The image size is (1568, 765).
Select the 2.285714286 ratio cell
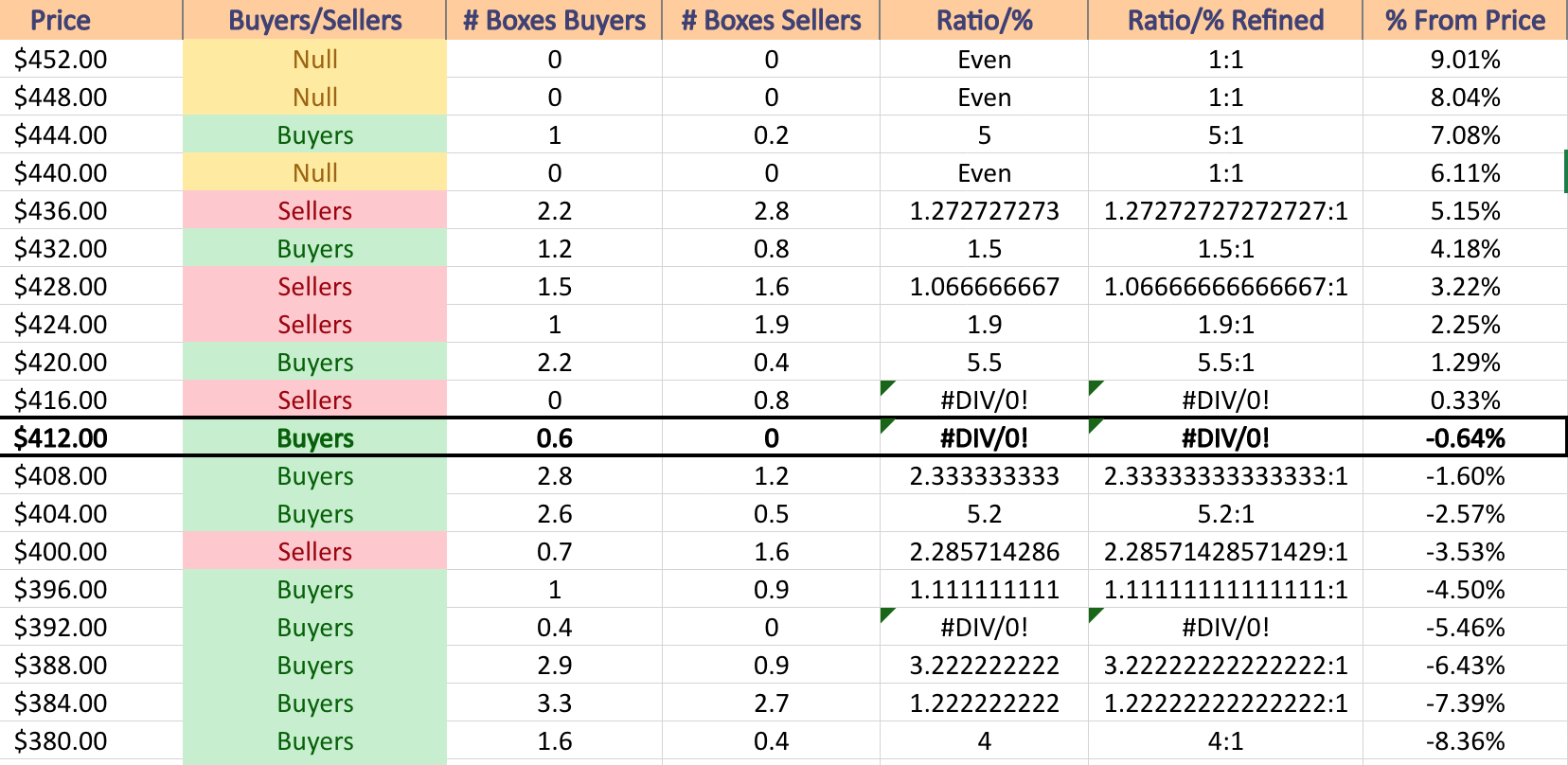click(x=984, y=551)
